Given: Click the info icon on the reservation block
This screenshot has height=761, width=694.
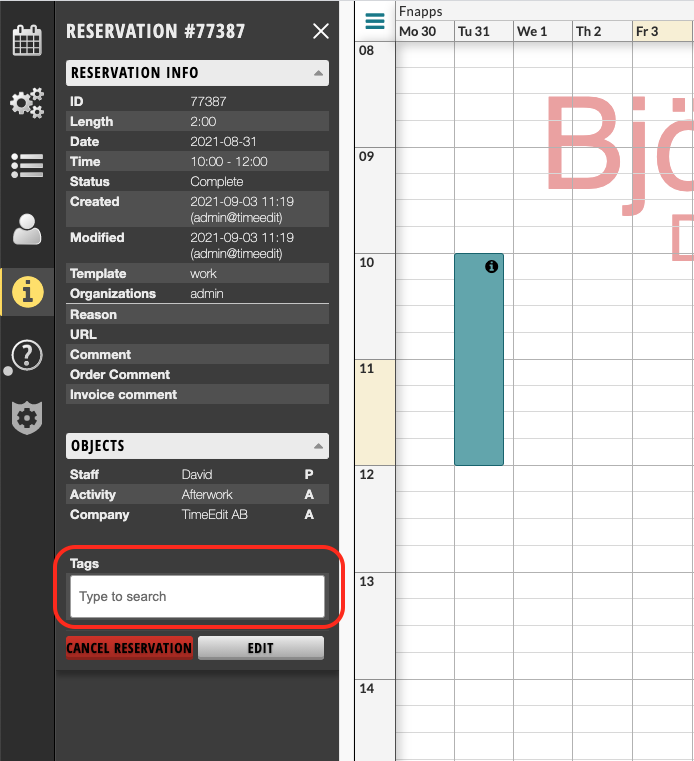Looking at the screenshot, I should point(492,266).
